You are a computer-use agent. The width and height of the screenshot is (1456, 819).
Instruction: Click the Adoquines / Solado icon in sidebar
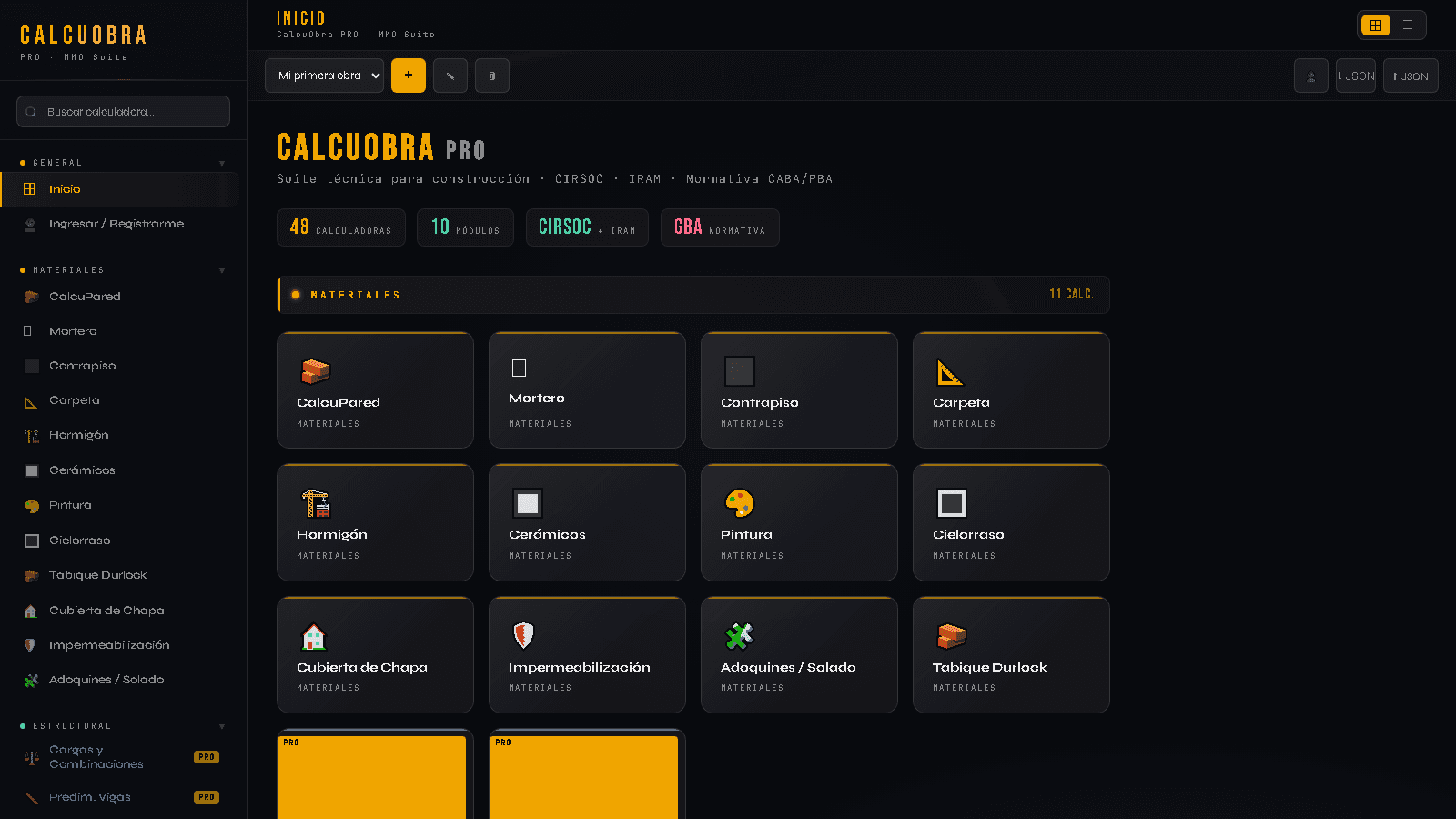pos(32,680)
